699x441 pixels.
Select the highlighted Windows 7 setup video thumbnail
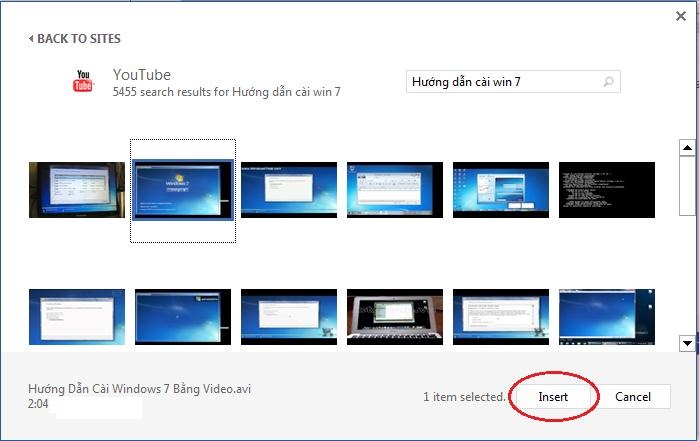[184, 190]
